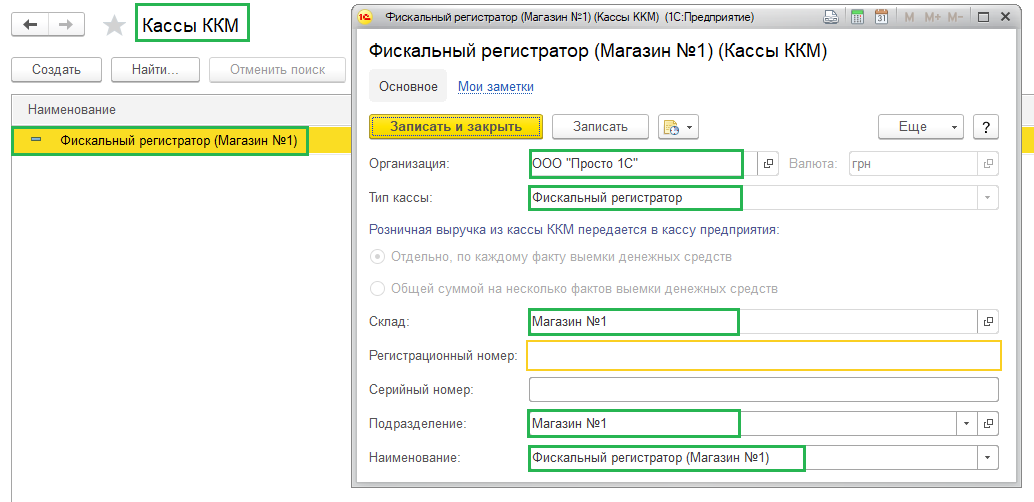
Task: Click the Наименование input field in dialog
Action: 753,456
